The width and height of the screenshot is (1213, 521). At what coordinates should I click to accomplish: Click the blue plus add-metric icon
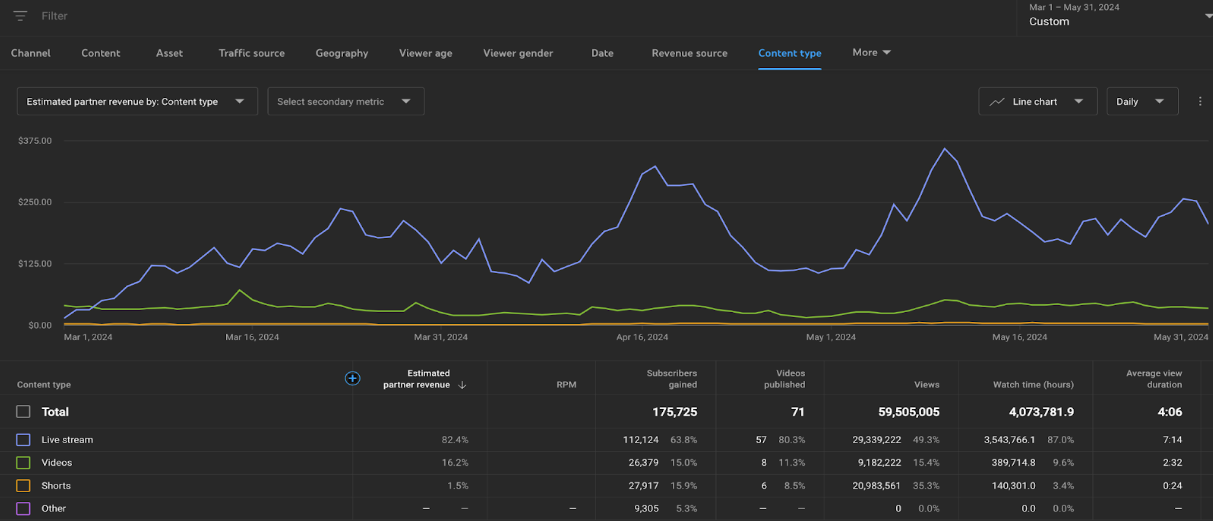[x=352, y=378]
